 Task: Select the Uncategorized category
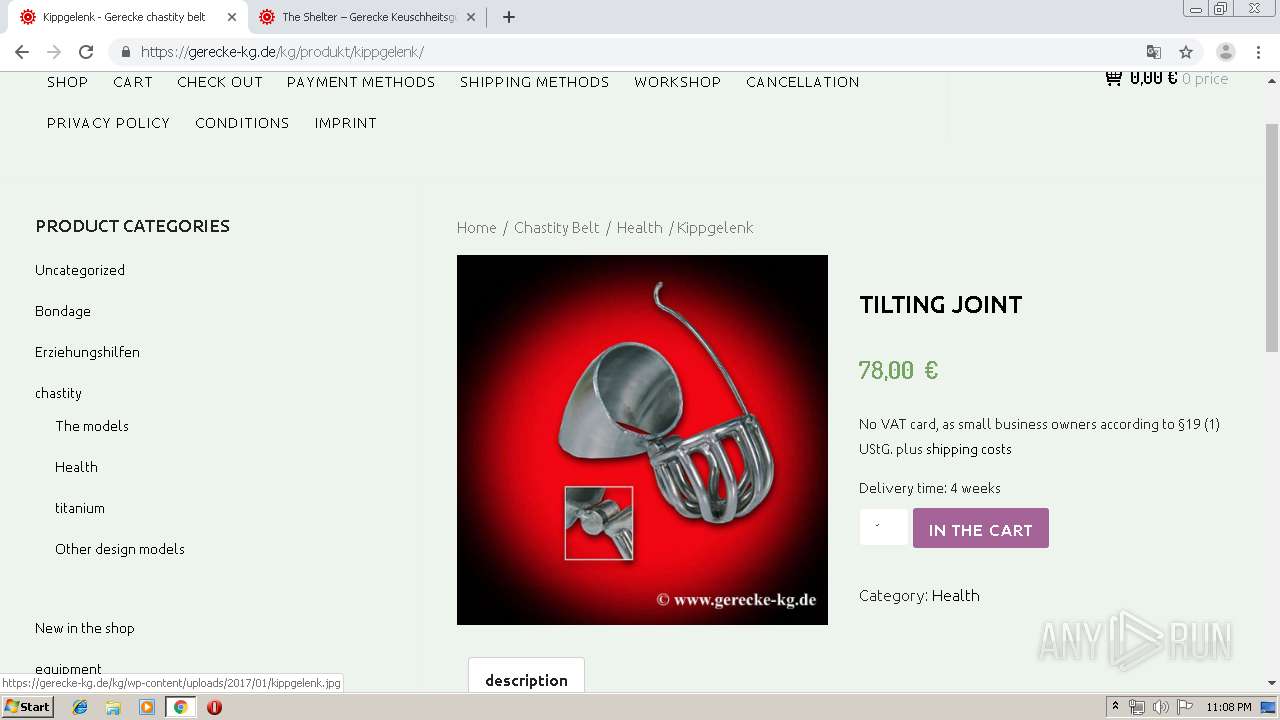click(80, 270)
